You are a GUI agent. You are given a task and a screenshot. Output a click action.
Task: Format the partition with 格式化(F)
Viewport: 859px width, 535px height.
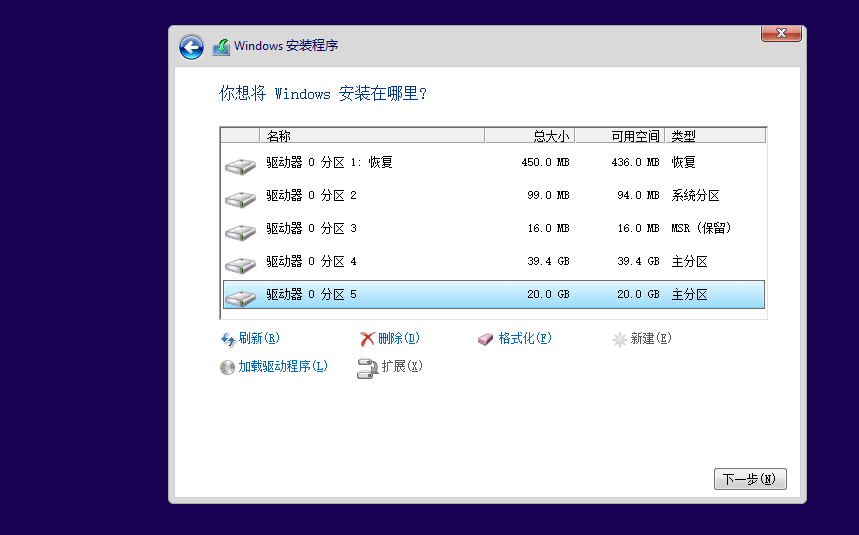(525, 338)
